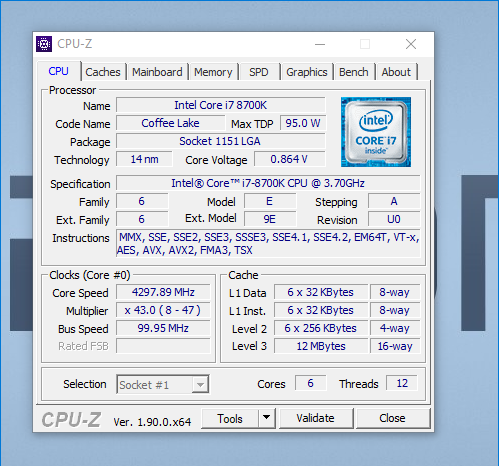The height and width of the screenshot is (466, 499).
Task: Click the Revision value U0
Action: [394, 219]
